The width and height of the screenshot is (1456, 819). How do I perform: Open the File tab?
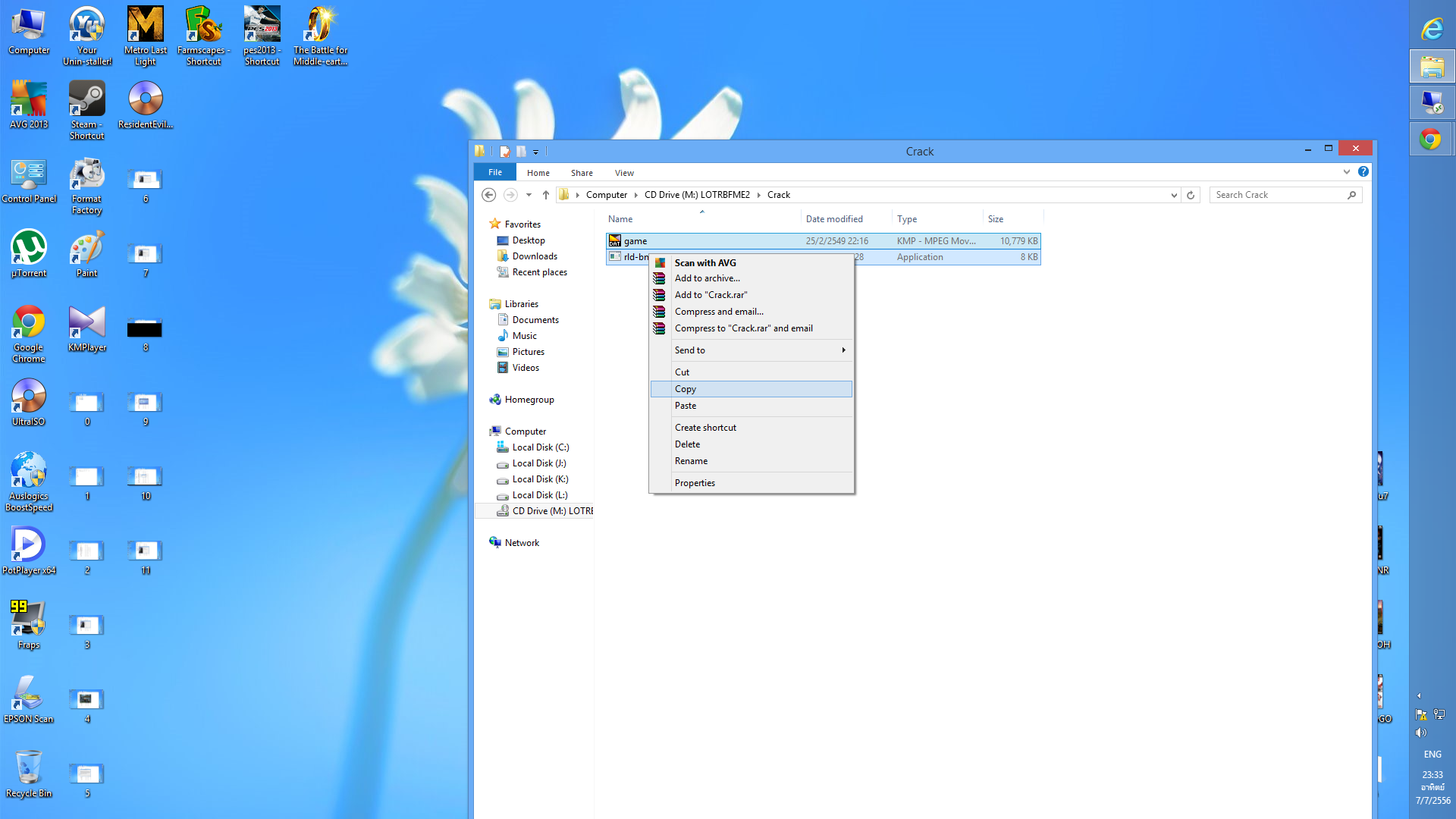tap(495, 172)
